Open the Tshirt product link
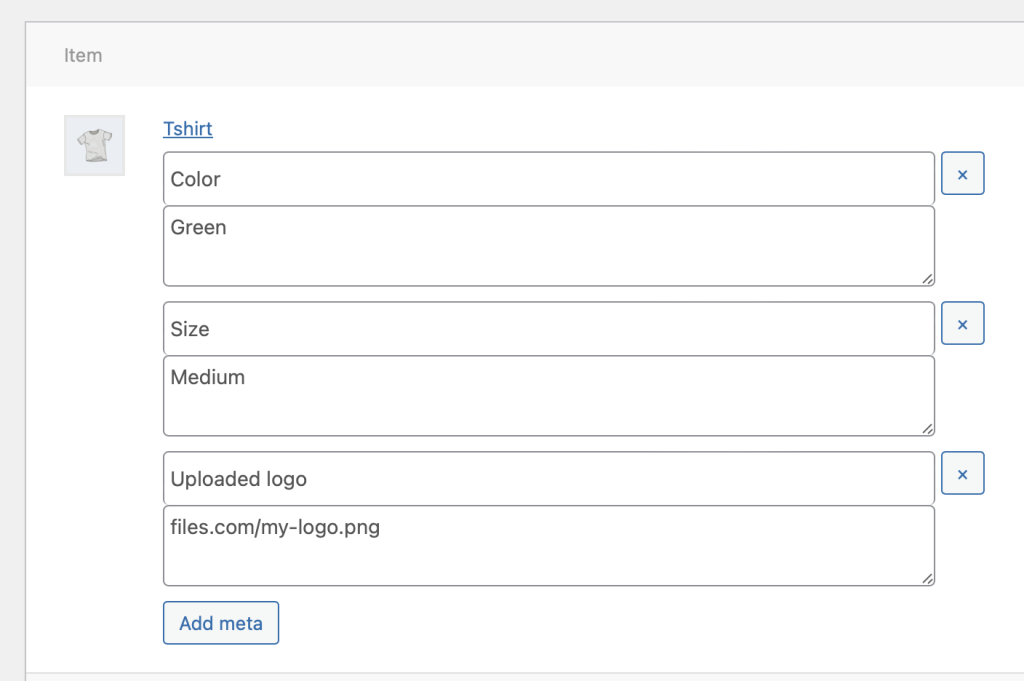This screenshot has width=1024, height=681. click(188, 129)
